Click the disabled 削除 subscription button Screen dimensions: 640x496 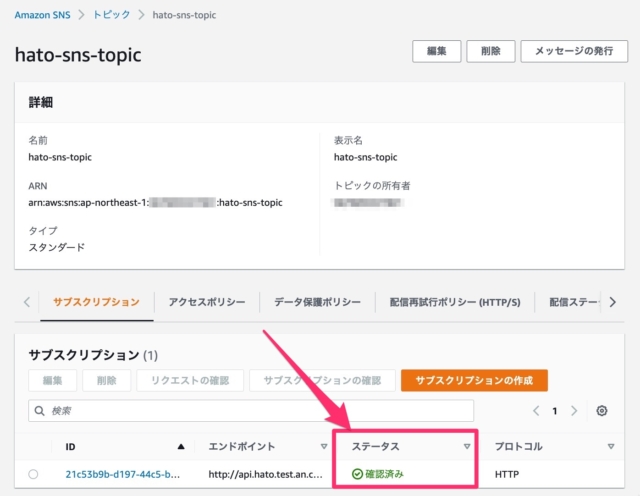click(107, 380)
